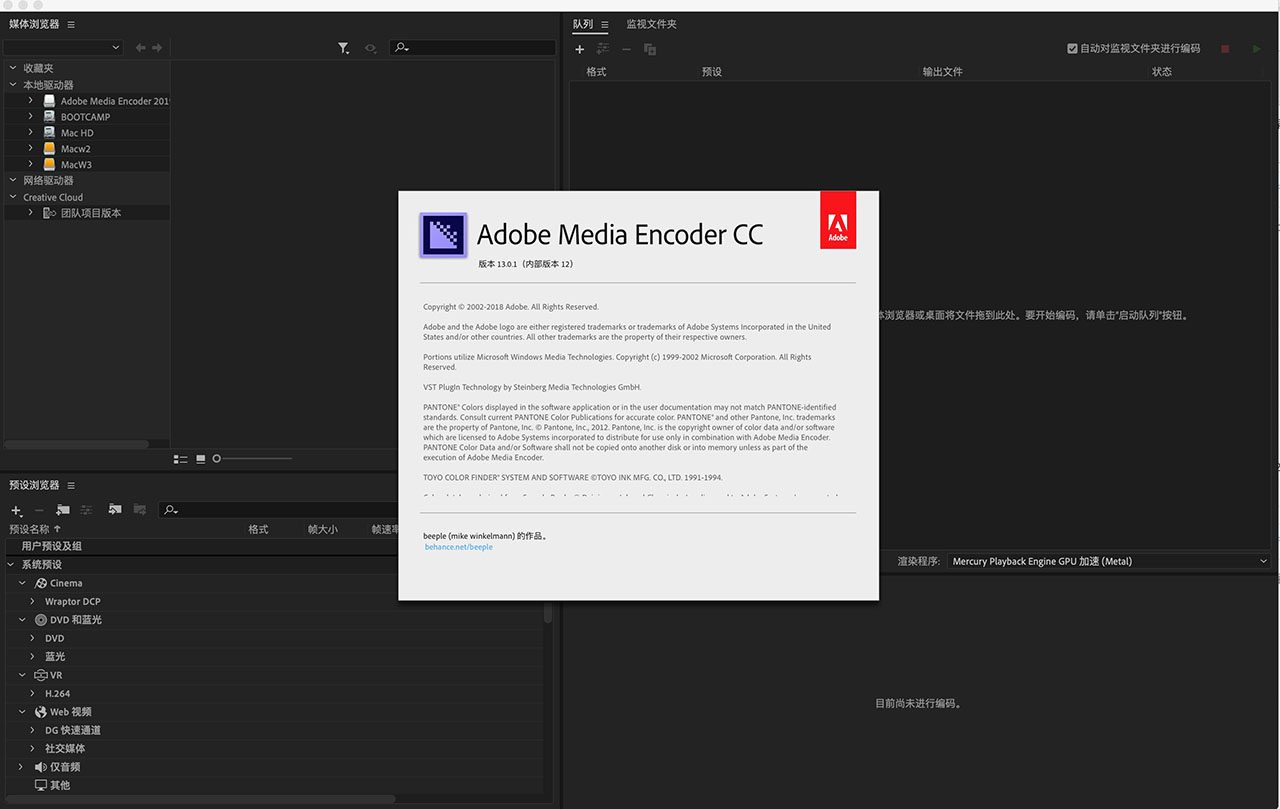Open the 媒体浏览器 panel menu icon
Viewport: 1280px width, 809px height.
pyautogui.click(x=70, y=24)
